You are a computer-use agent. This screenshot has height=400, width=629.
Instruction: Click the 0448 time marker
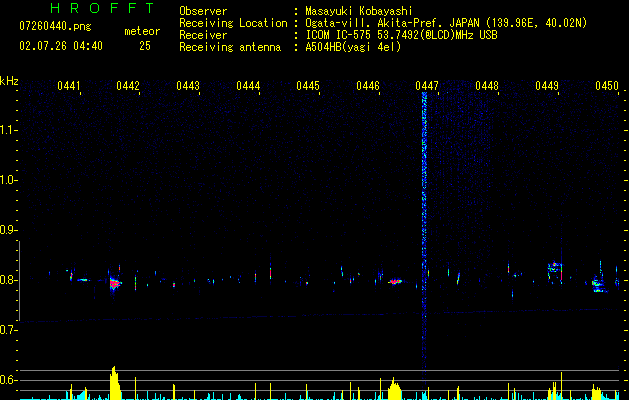click(x=487, y=85)
